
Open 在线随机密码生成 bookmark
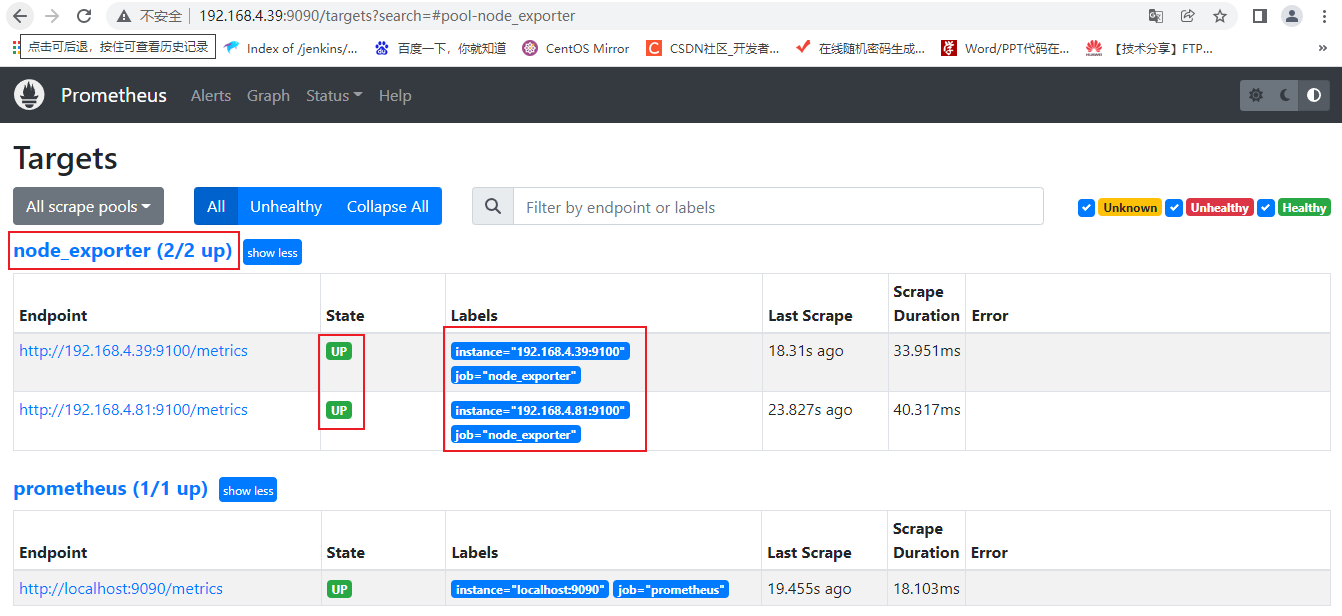click(x=860, y=48)
